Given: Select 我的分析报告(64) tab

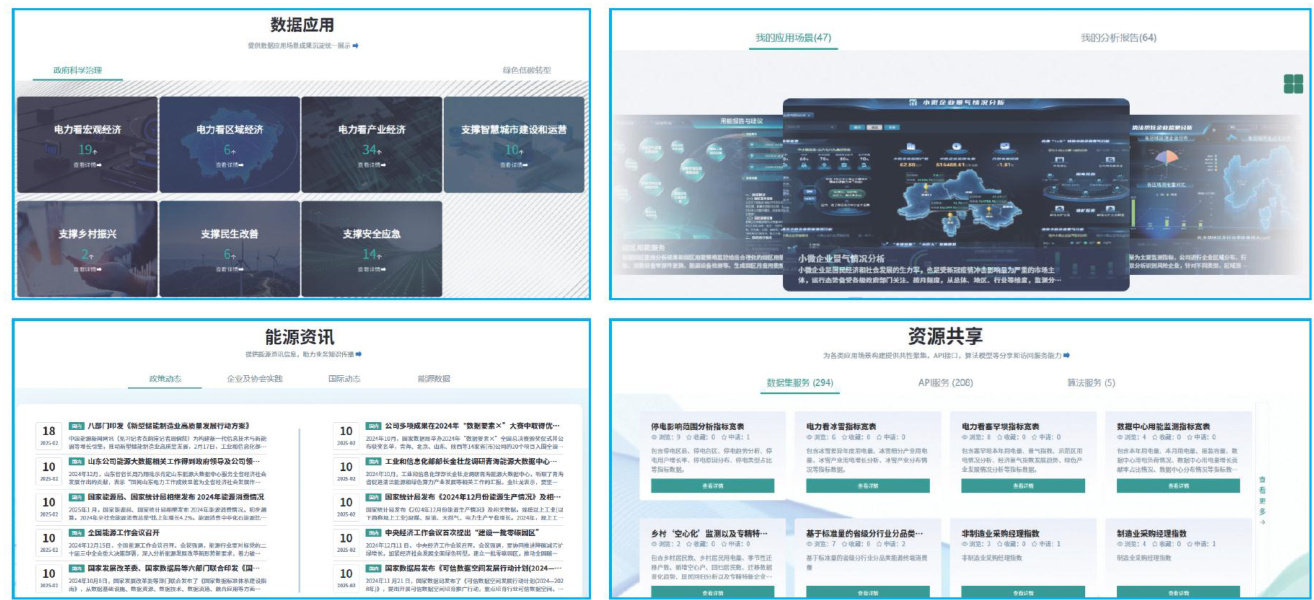Looking at the screenshot, I should 1118,38.
